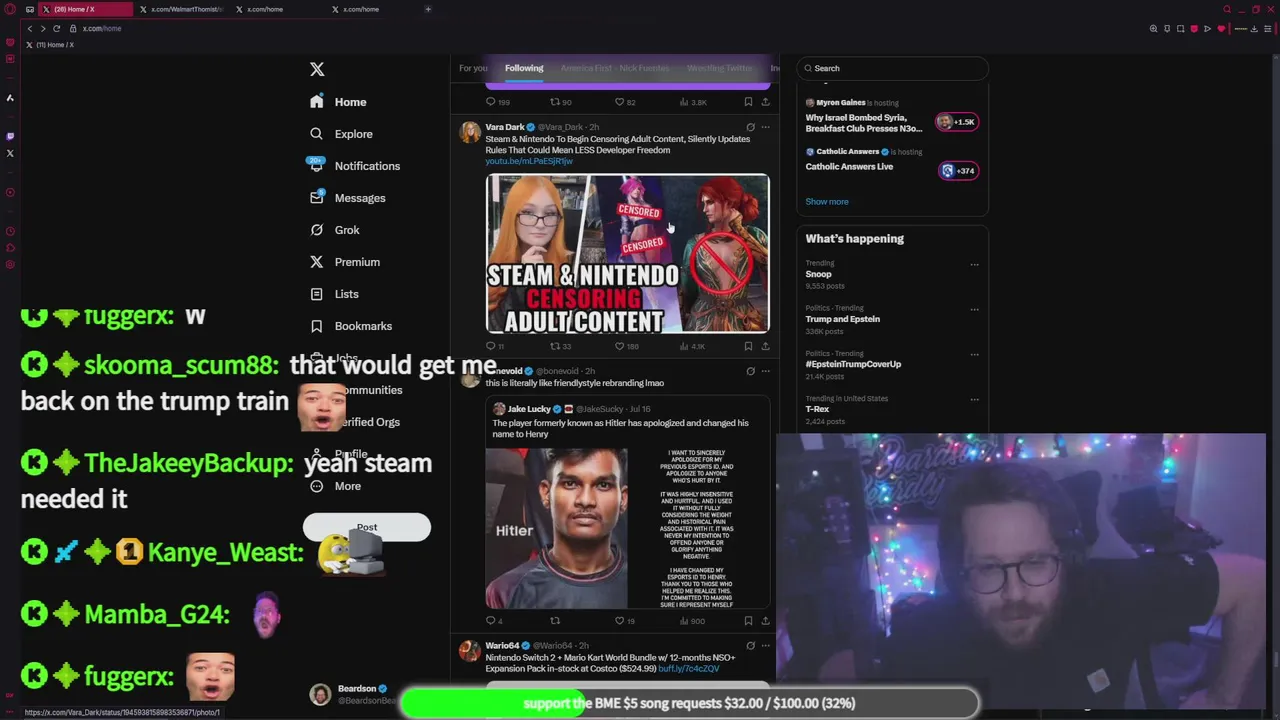Open options for the Snoop trend
1280x720 pixels.
coord(974,265)
